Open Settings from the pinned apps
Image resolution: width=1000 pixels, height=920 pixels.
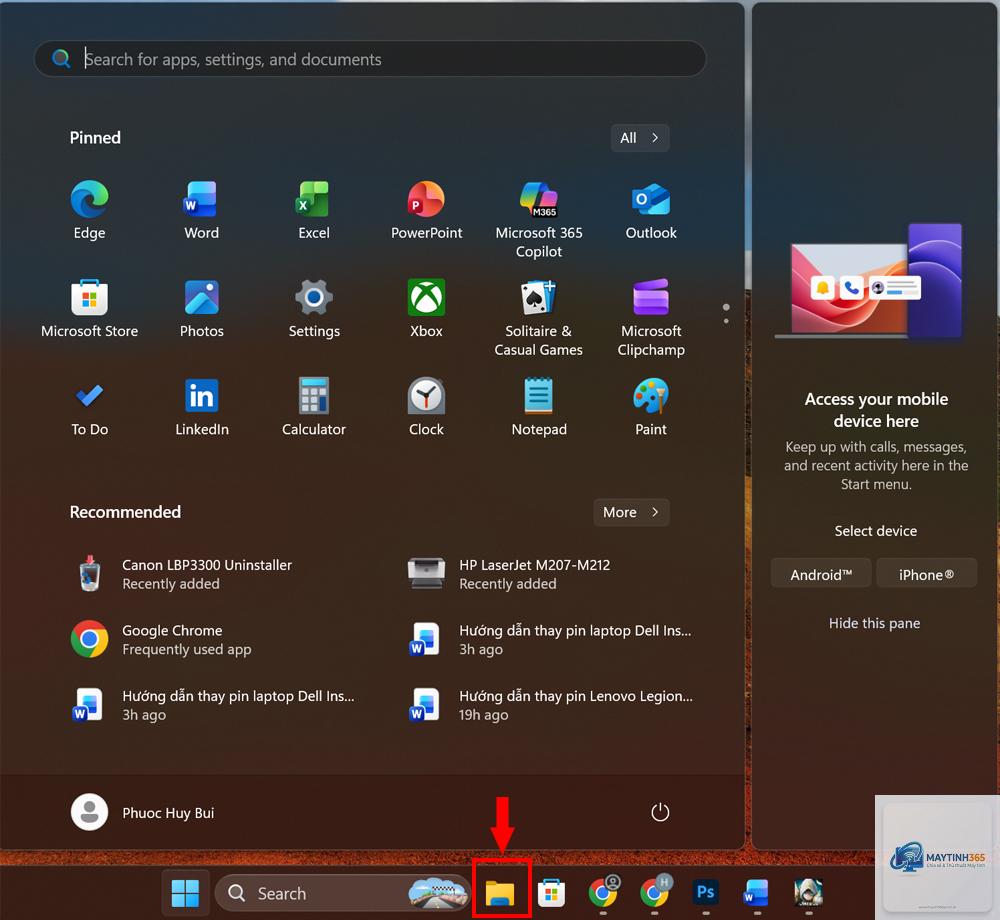[314, 309]
